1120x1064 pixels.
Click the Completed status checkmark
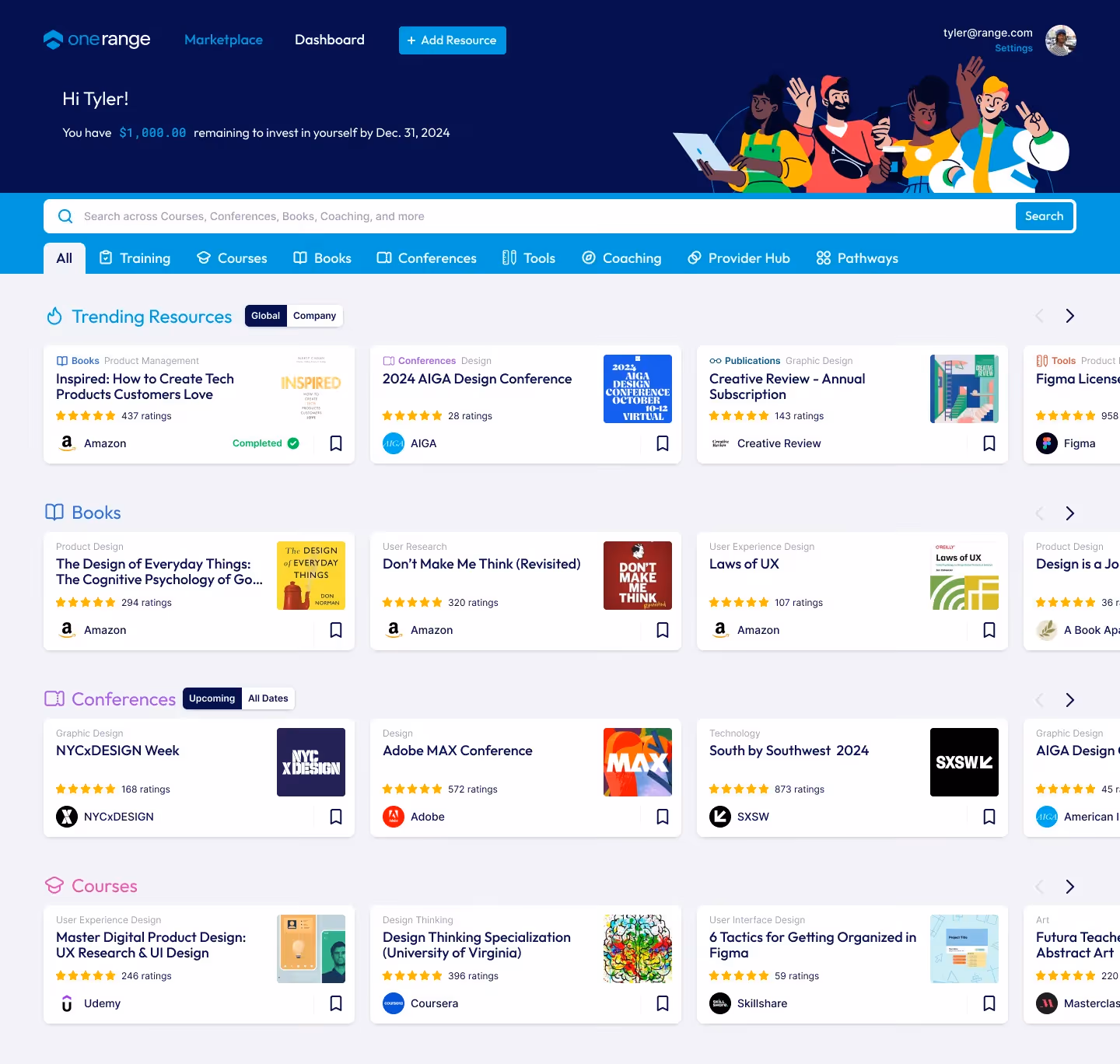click(x=293, y=443)
